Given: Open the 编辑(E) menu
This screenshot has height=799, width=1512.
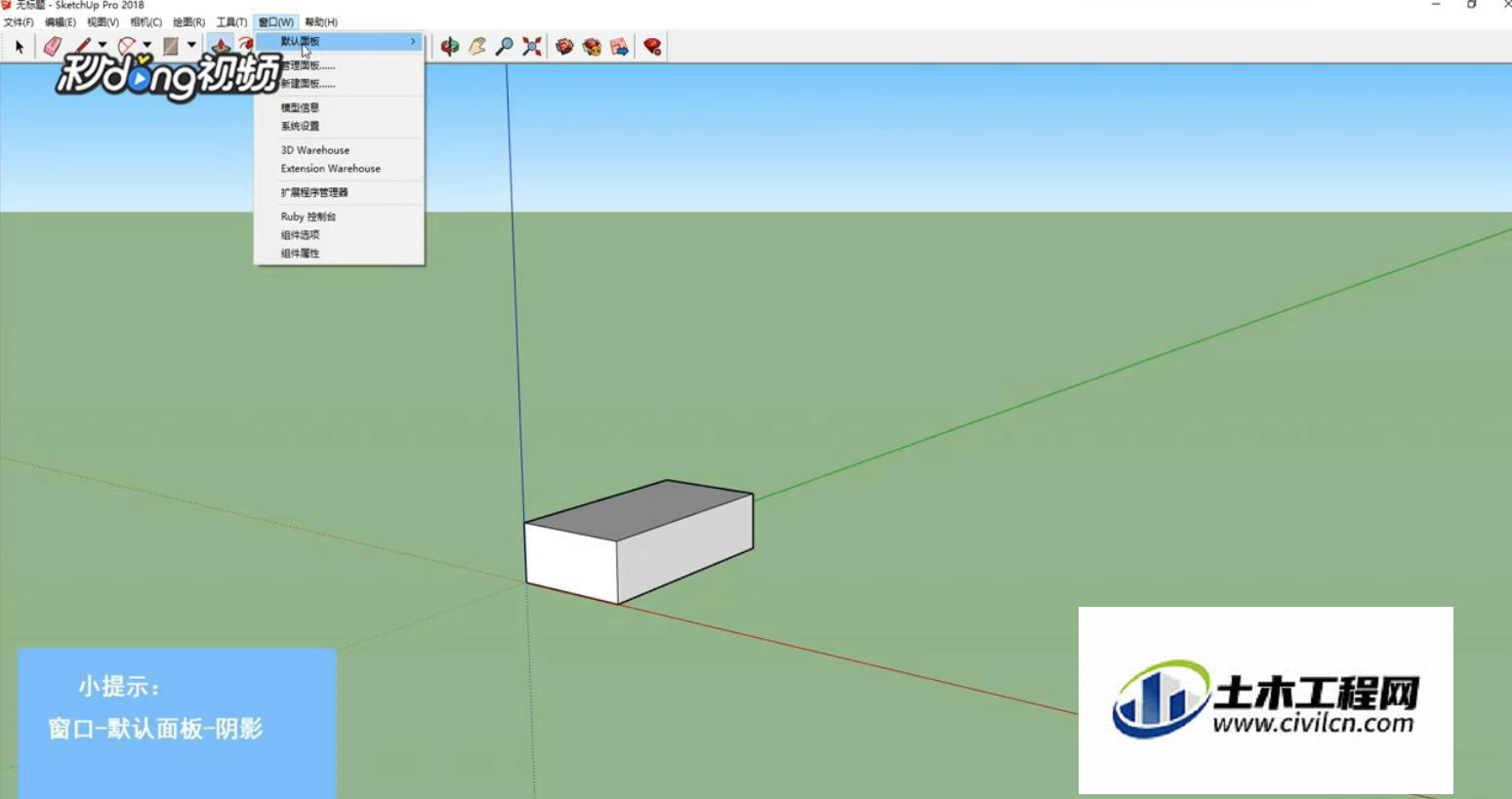Looking at the screenshot, I should point(61,21).
